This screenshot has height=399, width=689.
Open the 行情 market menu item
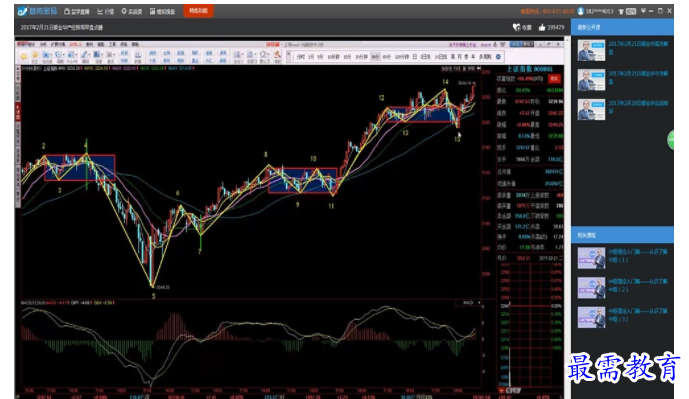[105, 11]
